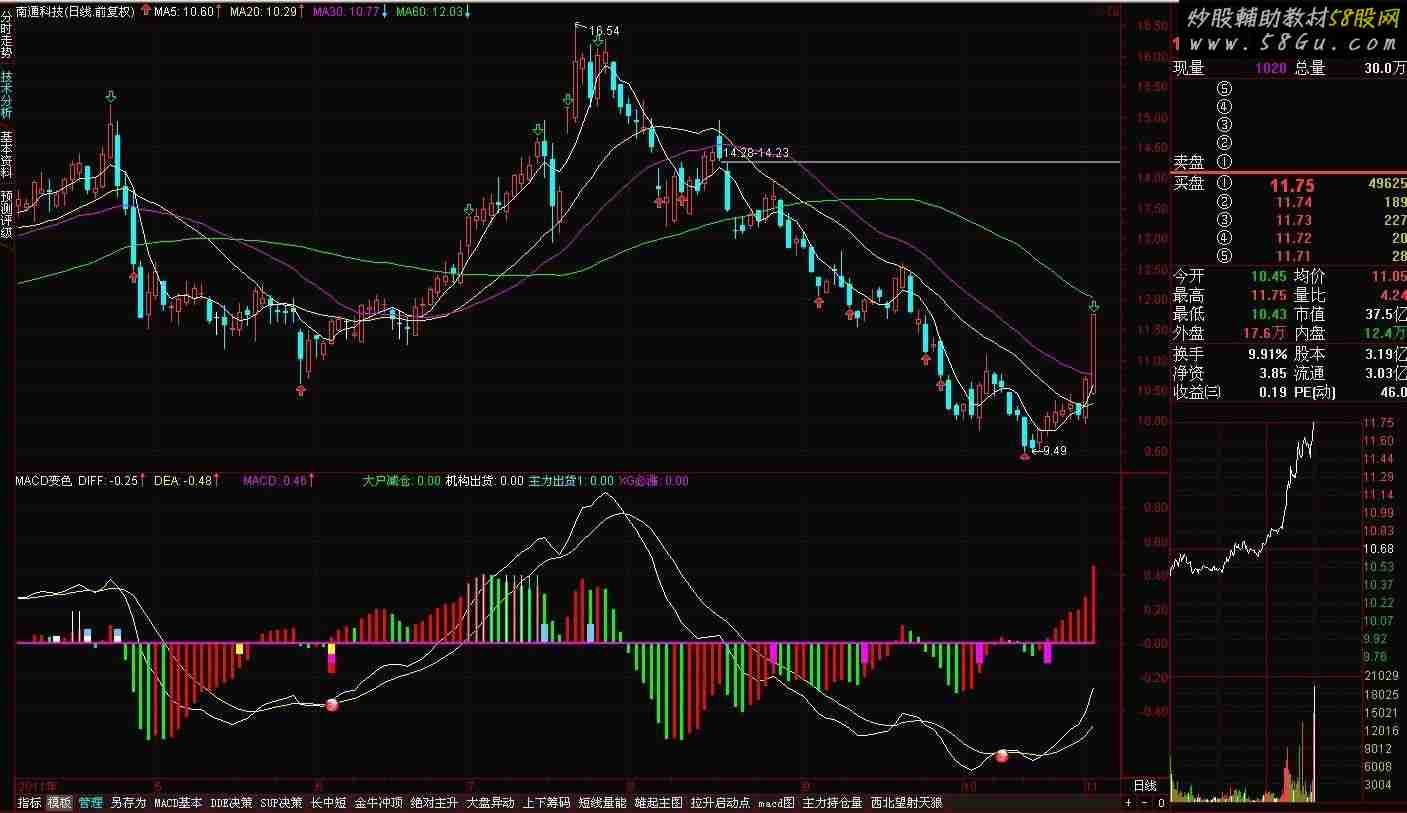This screenshot has height=813, width=1407.
Task: Apply the MACD基本 indicator template
Action: click(178, 802)
